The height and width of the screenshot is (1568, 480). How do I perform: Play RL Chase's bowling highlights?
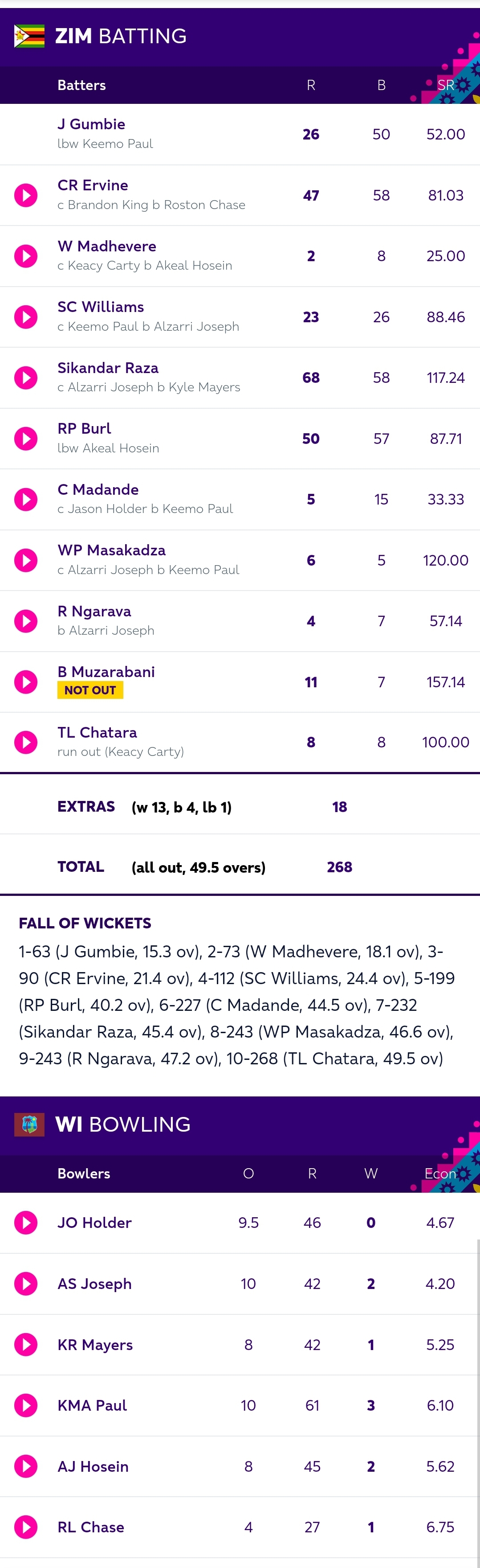(25, 1527)
